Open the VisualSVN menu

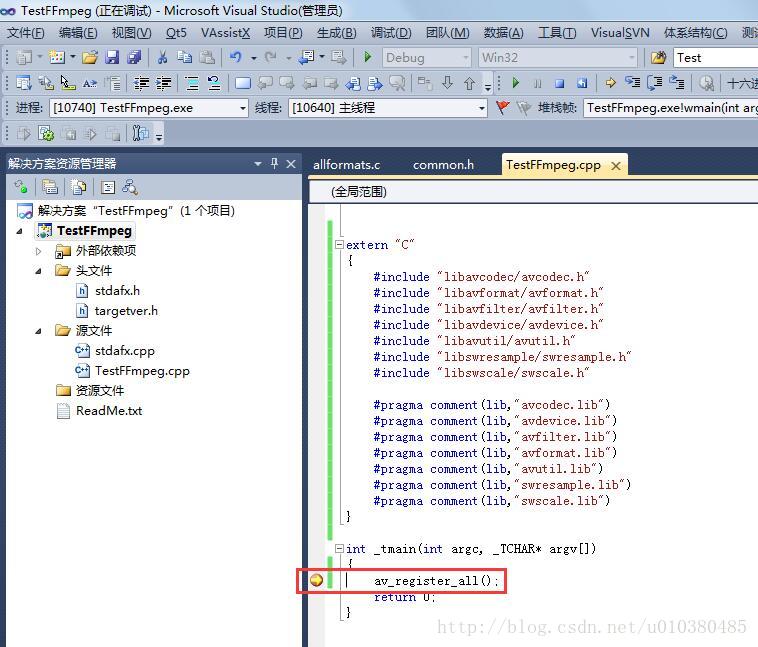pyautogui.click(x=620, y=33)
